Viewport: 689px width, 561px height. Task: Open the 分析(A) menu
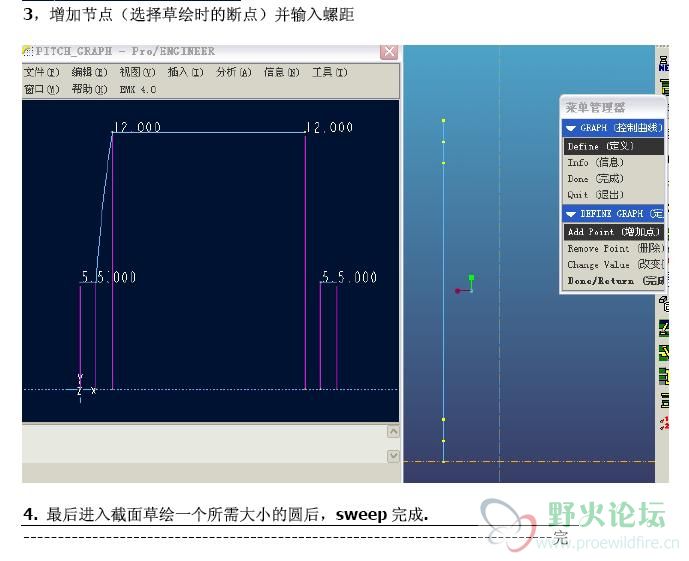(233, 72)
